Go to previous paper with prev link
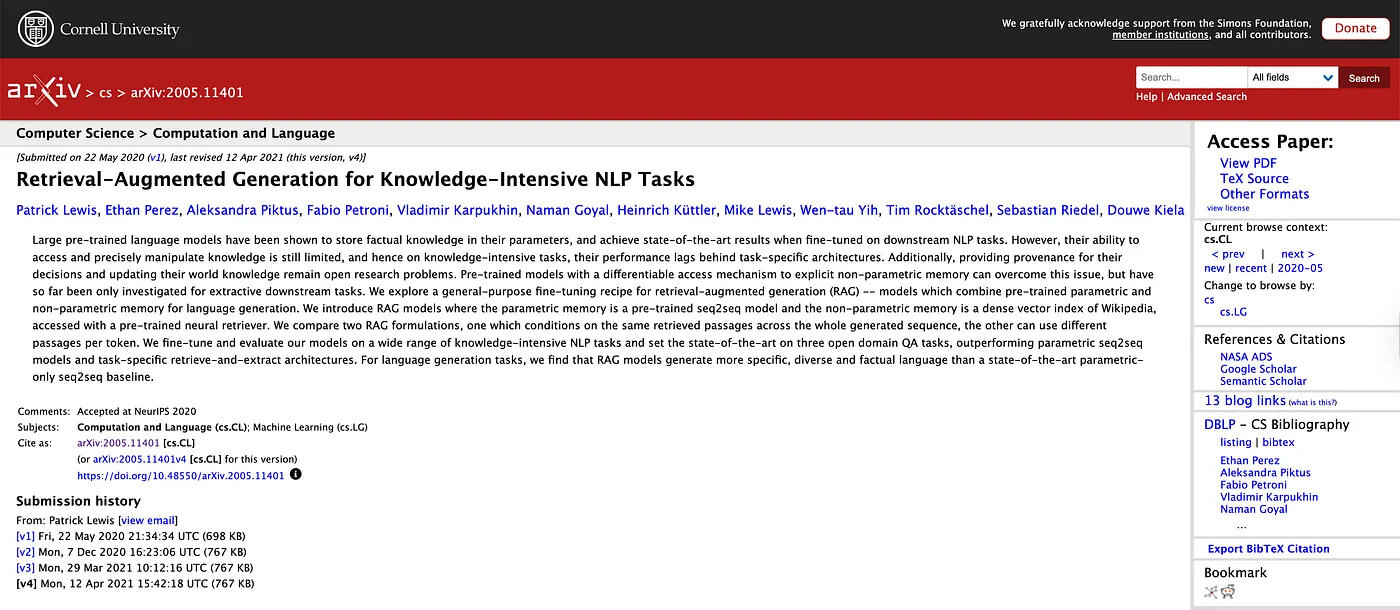 coord(1228,254)
